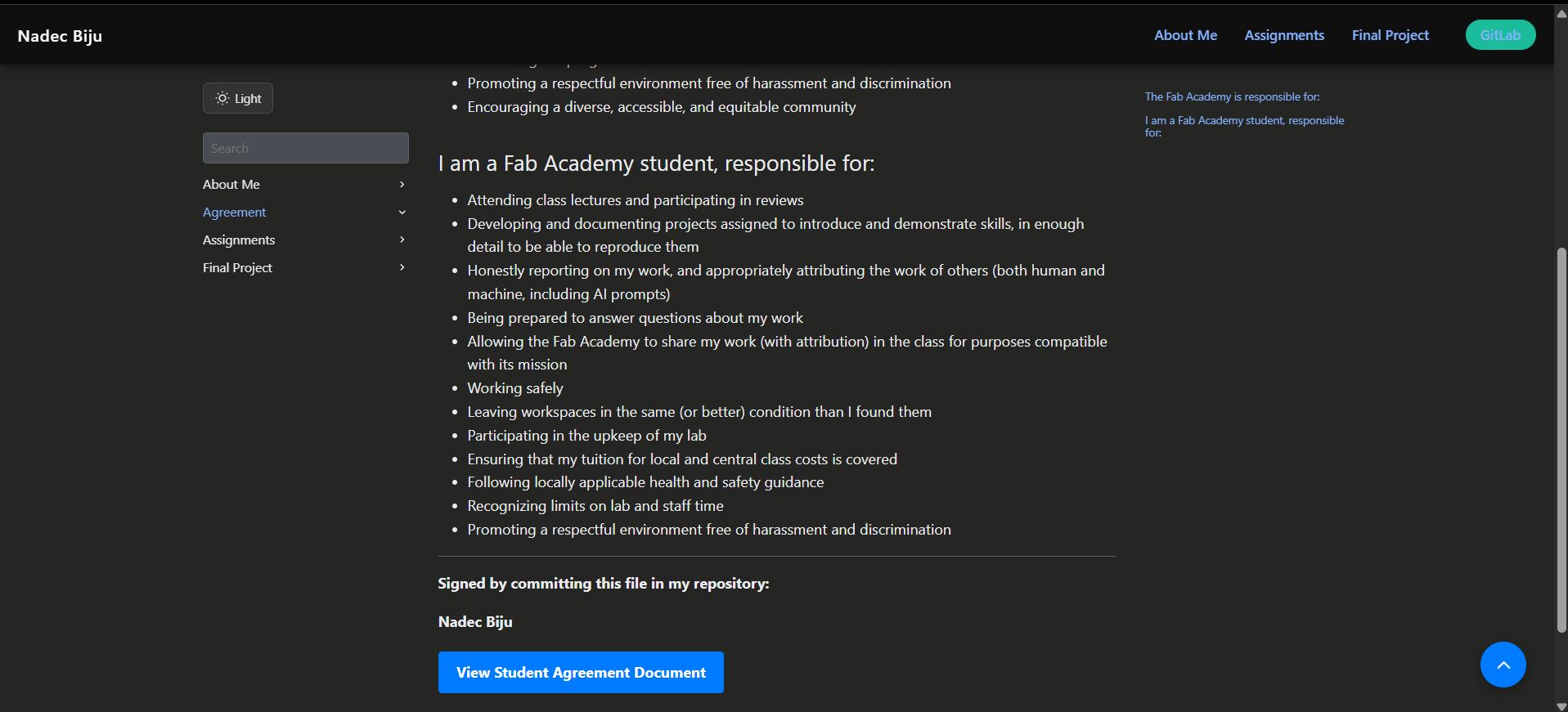Click the sun icon on the theme button
Viewport: 1568px width, 712px height.
coord(222,98)
